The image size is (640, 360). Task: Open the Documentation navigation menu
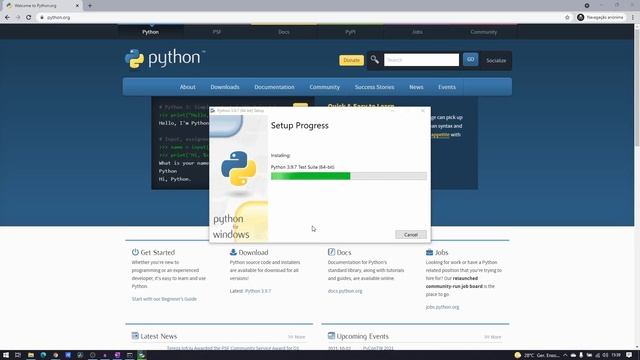pos(274,87)
